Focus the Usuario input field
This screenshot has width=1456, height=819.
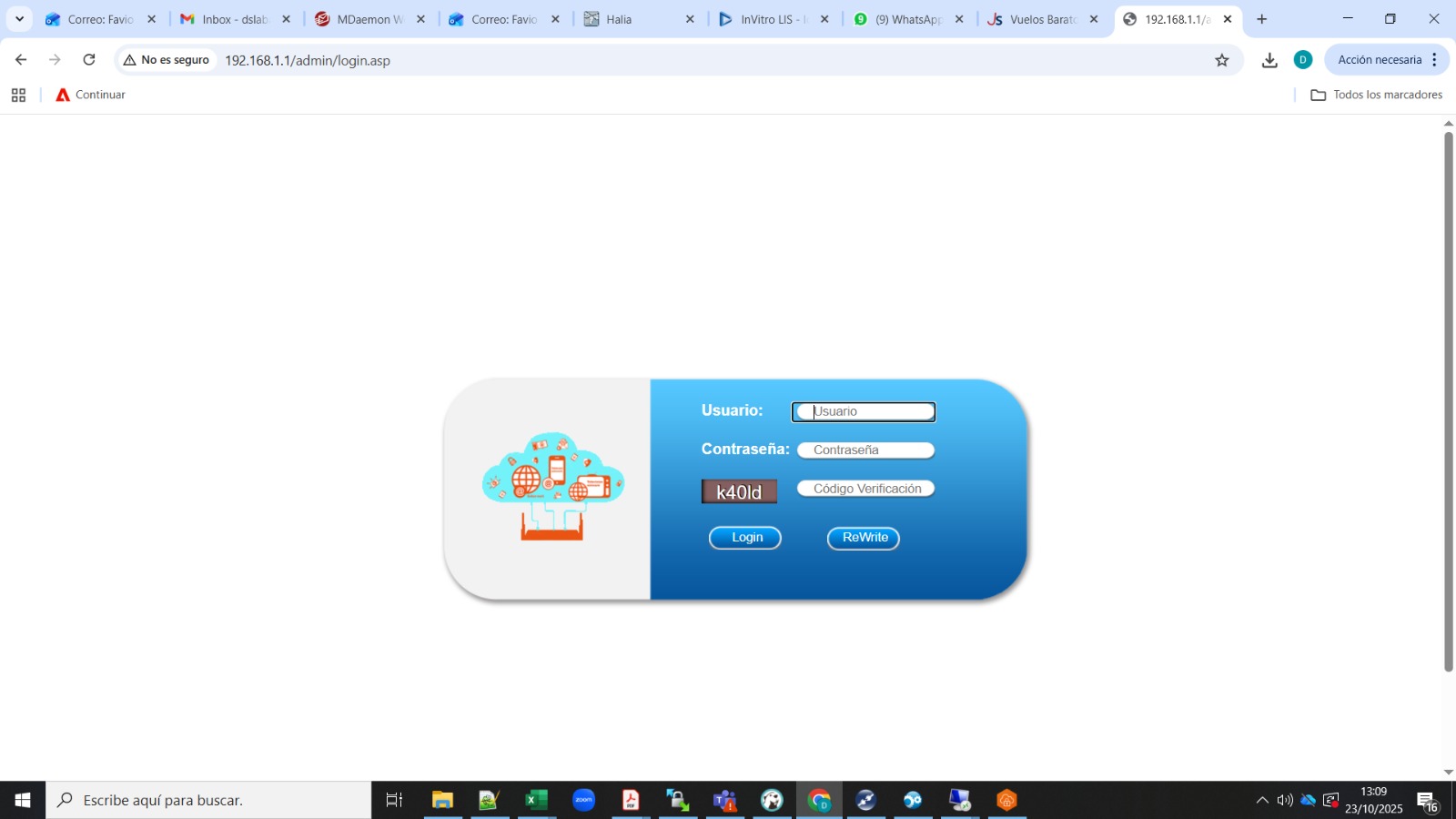pos(864,412)
